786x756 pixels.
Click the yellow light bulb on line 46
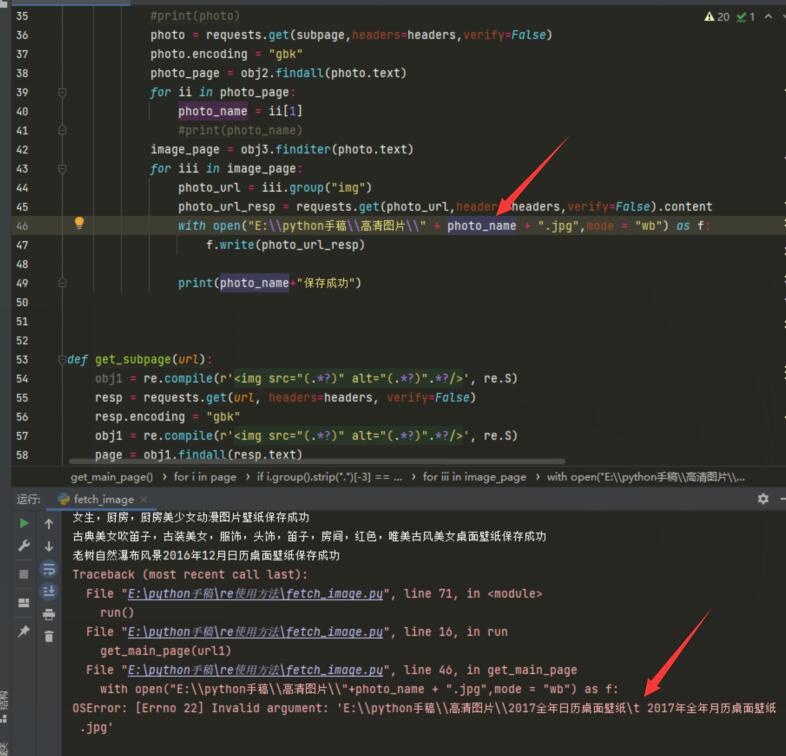(80, 224)
